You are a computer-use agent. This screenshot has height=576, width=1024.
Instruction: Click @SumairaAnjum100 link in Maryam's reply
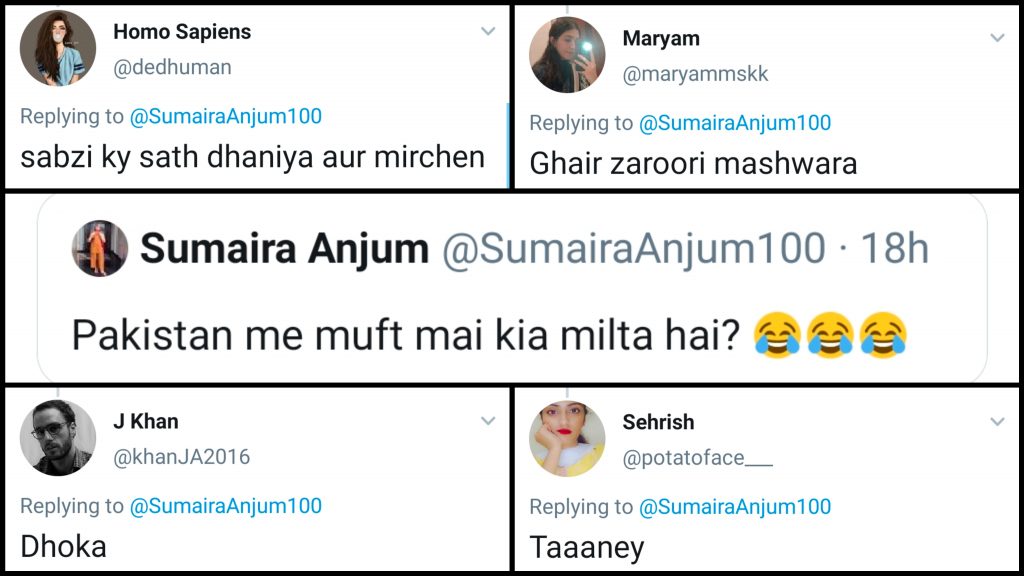click(x=735, y=123)
